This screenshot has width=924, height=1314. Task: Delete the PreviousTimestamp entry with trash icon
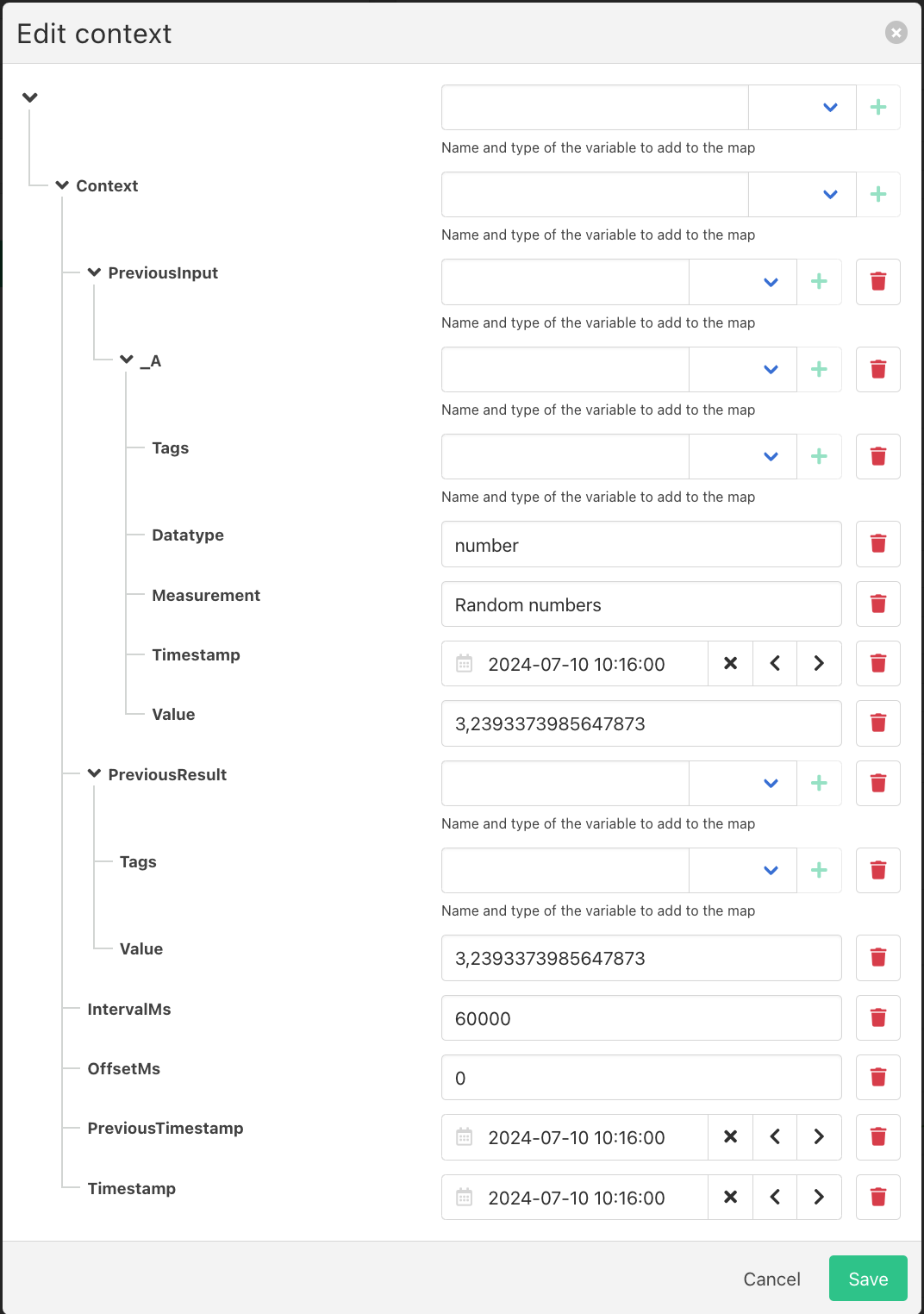878,1137
